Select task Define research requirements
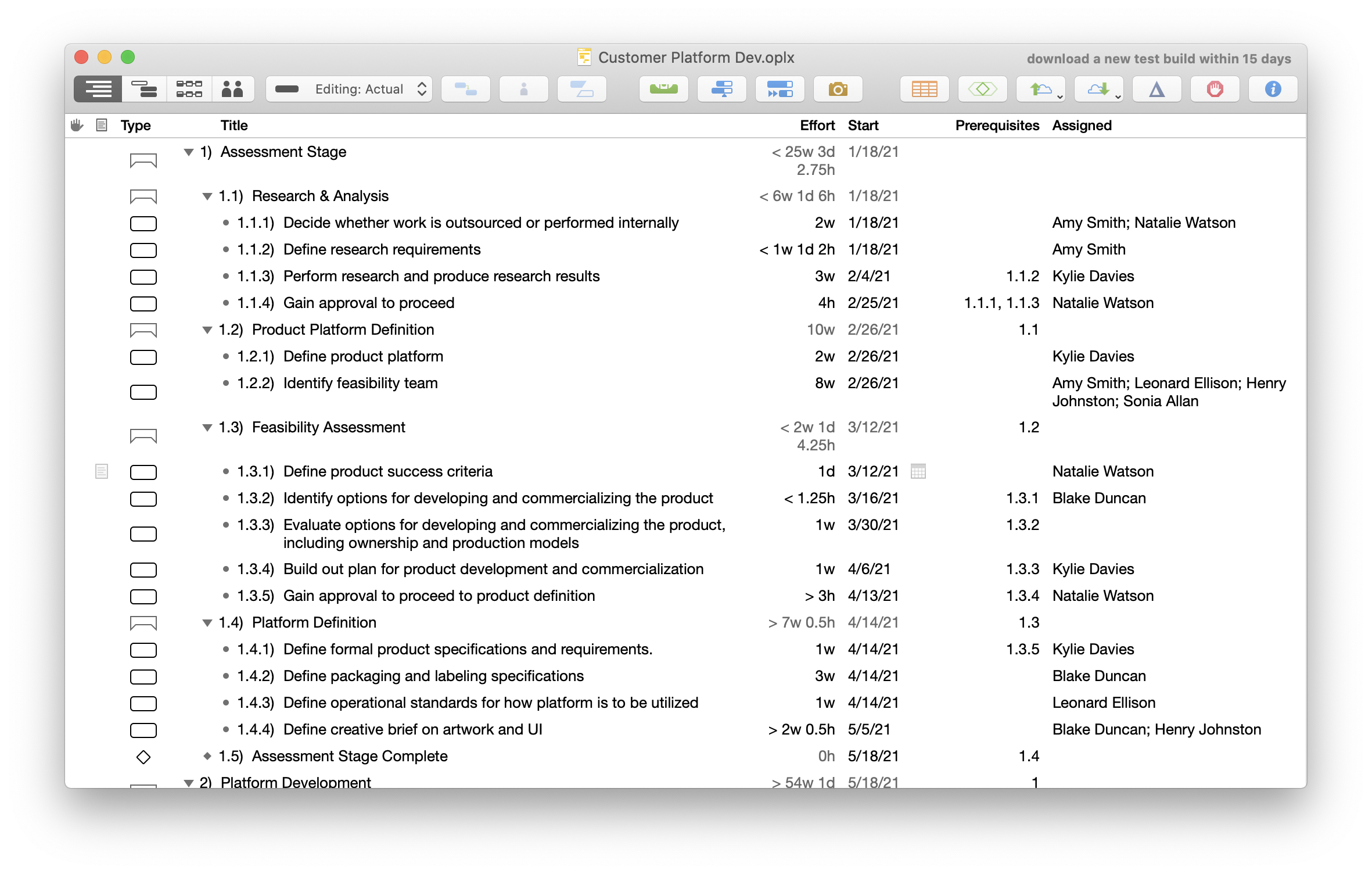 tap(382, 249)
